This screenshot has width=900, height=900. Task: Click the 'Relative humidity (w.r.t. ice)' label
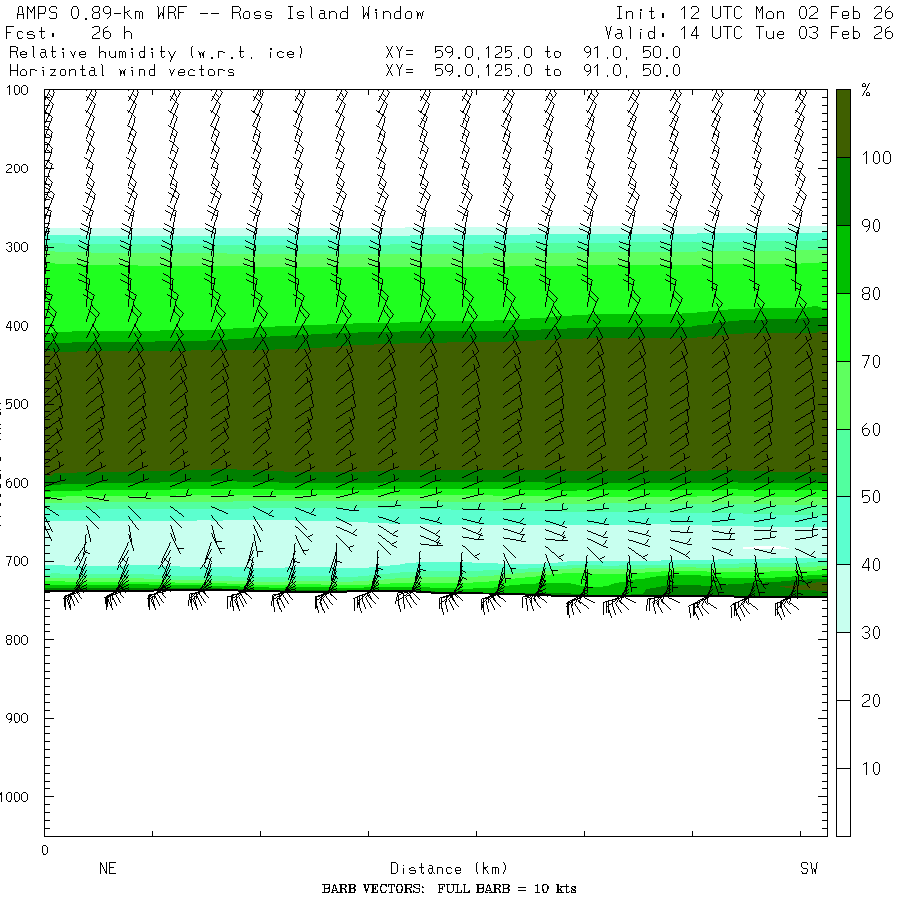coord(156,53)
